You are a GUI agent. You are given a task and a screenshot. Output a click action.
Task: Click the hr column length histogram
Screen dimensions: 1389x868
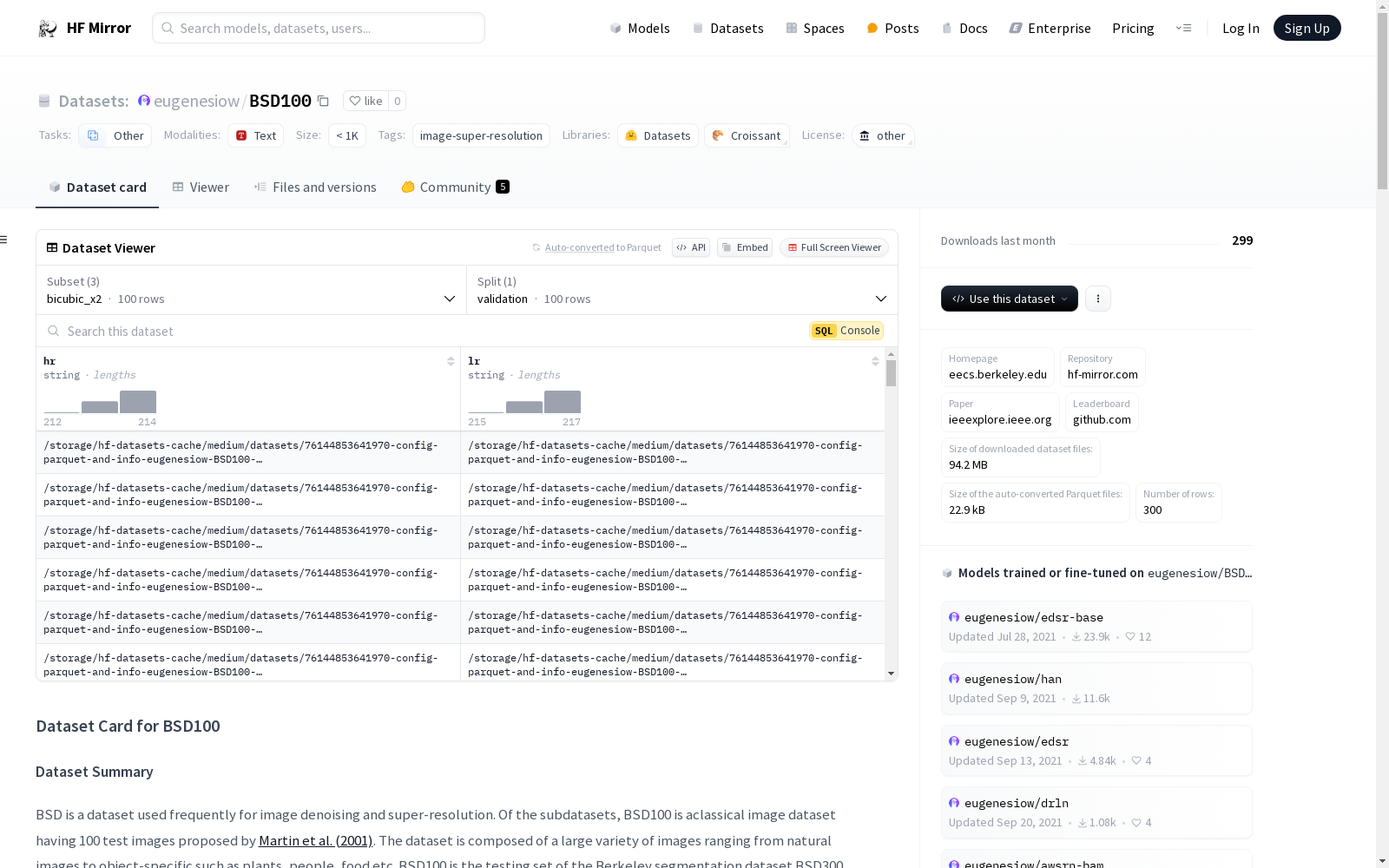click(x=101, y=403)
